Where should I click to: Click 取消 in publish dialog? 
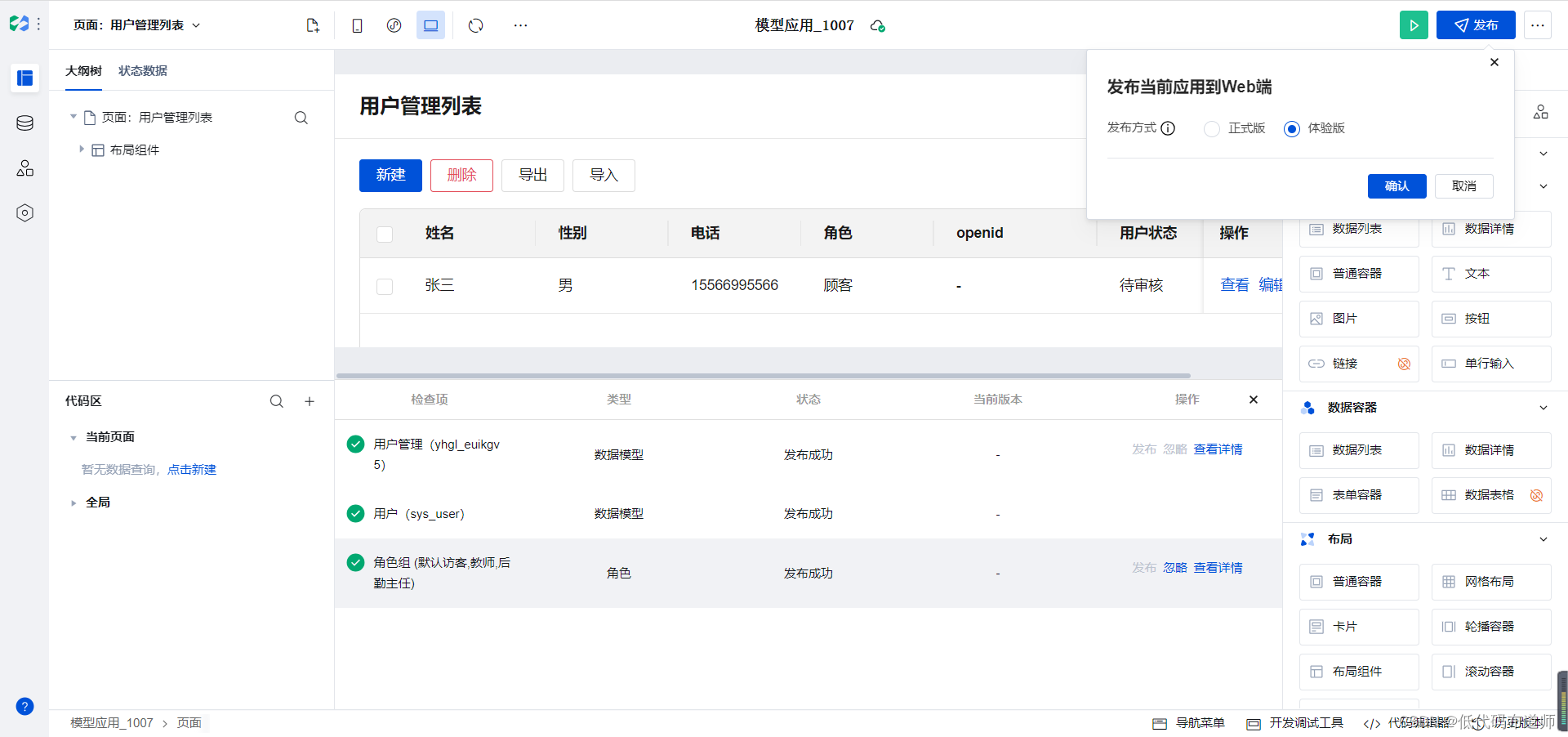pyautogui.click(x=1464, y=186)
